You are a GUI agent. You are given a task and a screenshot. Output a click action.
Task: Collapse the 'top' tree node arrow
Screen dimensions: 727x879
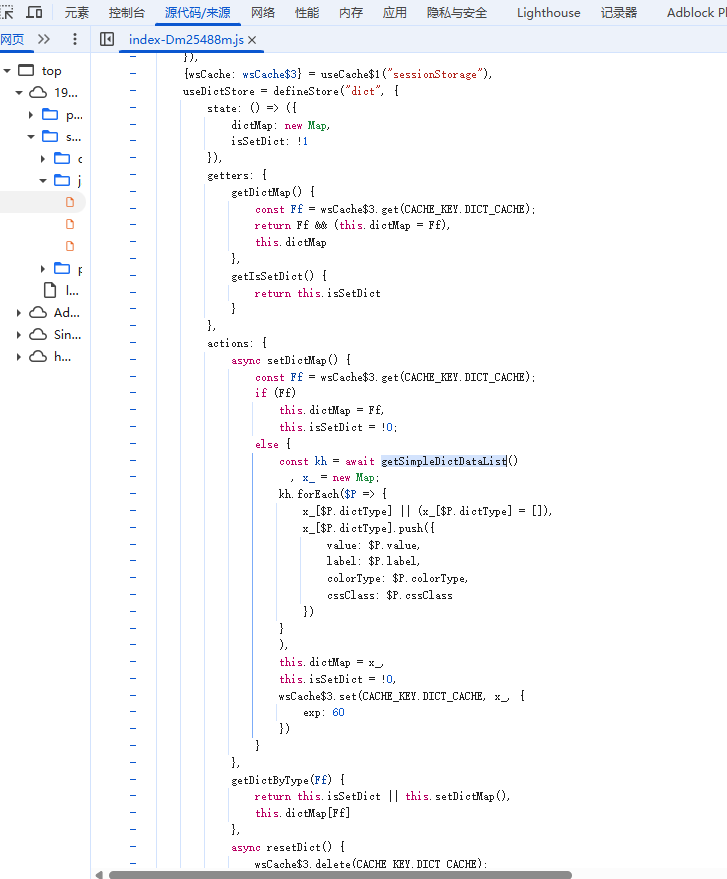tap(8, 71)
